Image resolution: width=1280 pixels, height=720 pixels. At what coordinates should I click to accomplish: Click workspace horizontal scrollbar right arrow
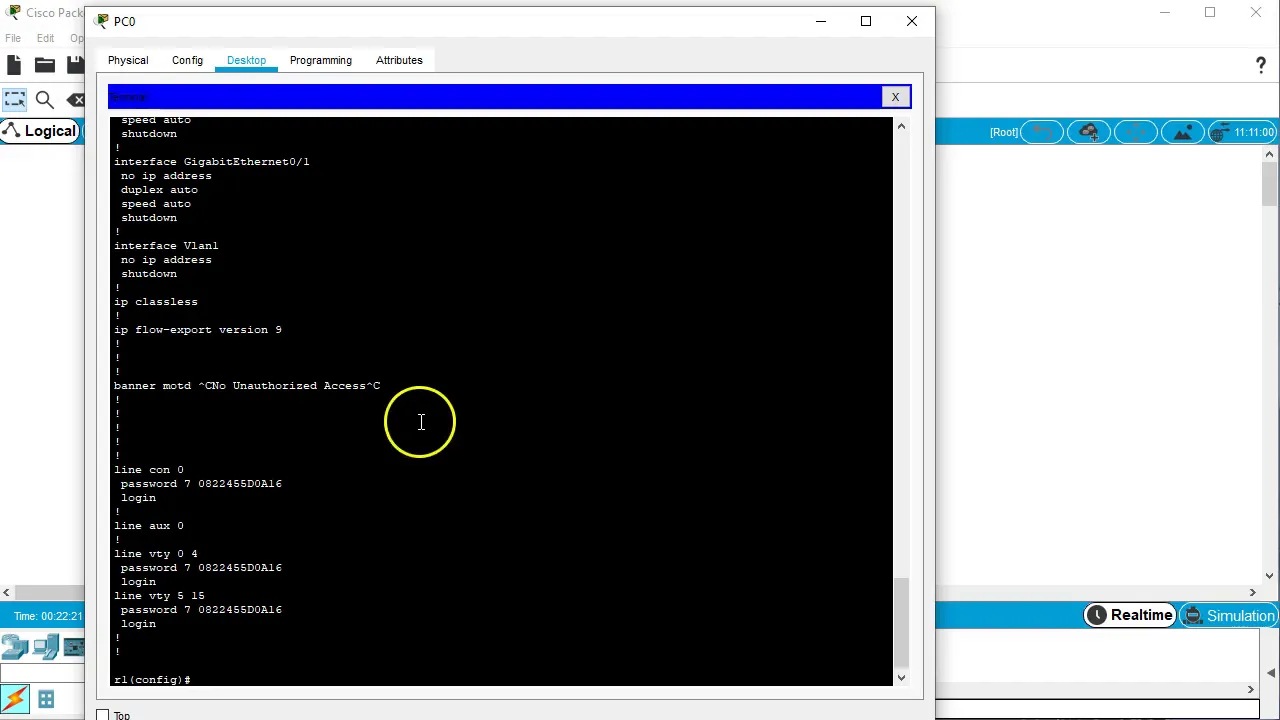pos(1253,592)
